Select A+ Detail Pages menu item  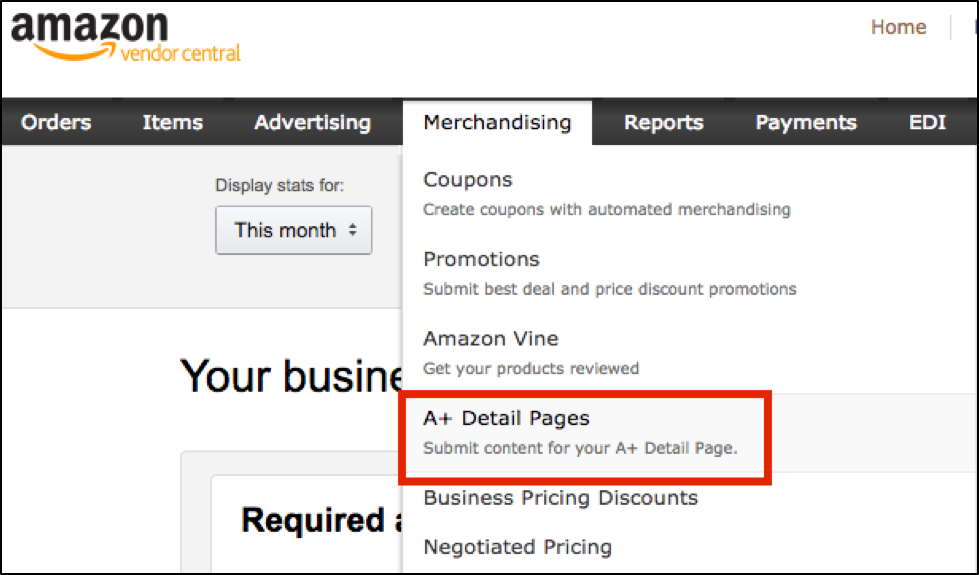click(x=506, y=418)
